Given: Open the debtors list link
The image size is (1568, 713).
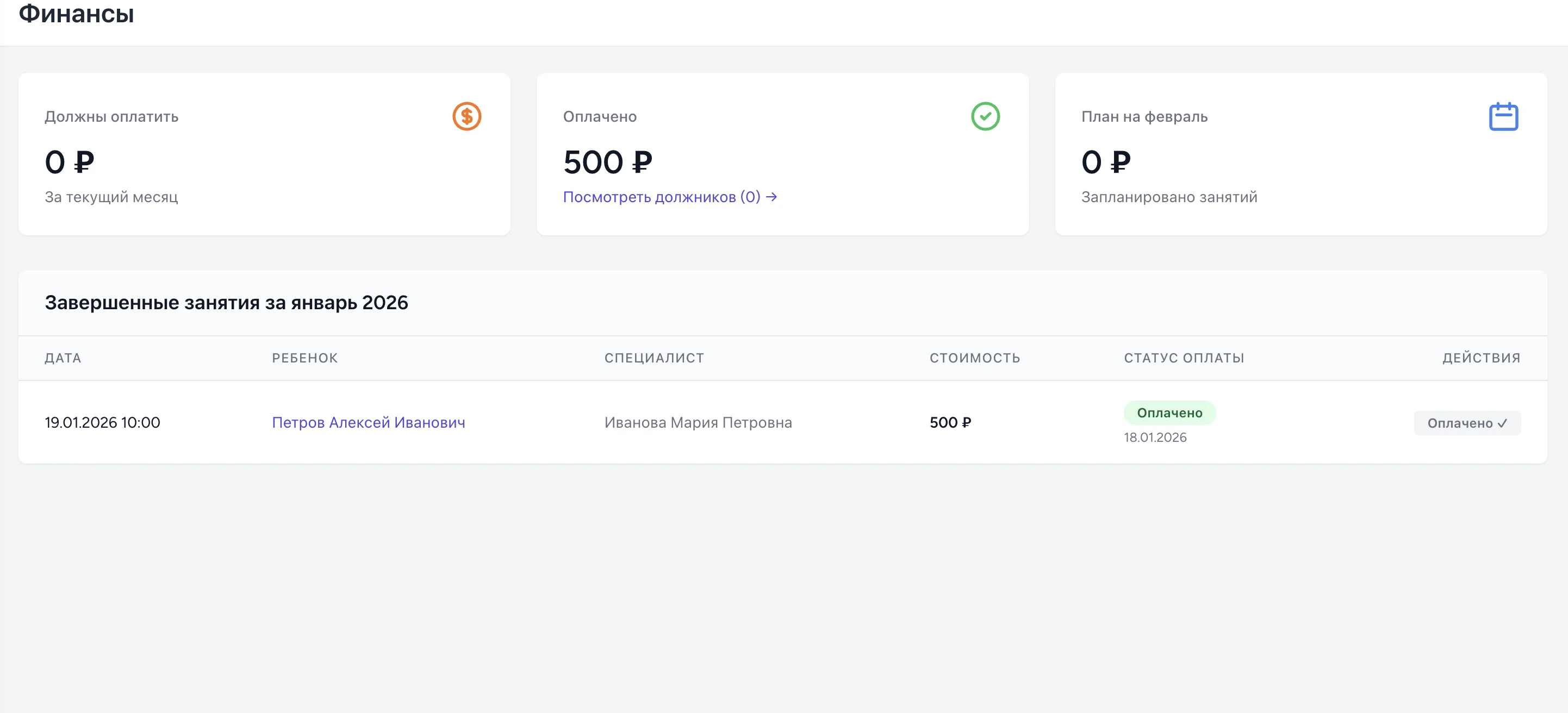Looking at the screenshot, I should [669, 197].
